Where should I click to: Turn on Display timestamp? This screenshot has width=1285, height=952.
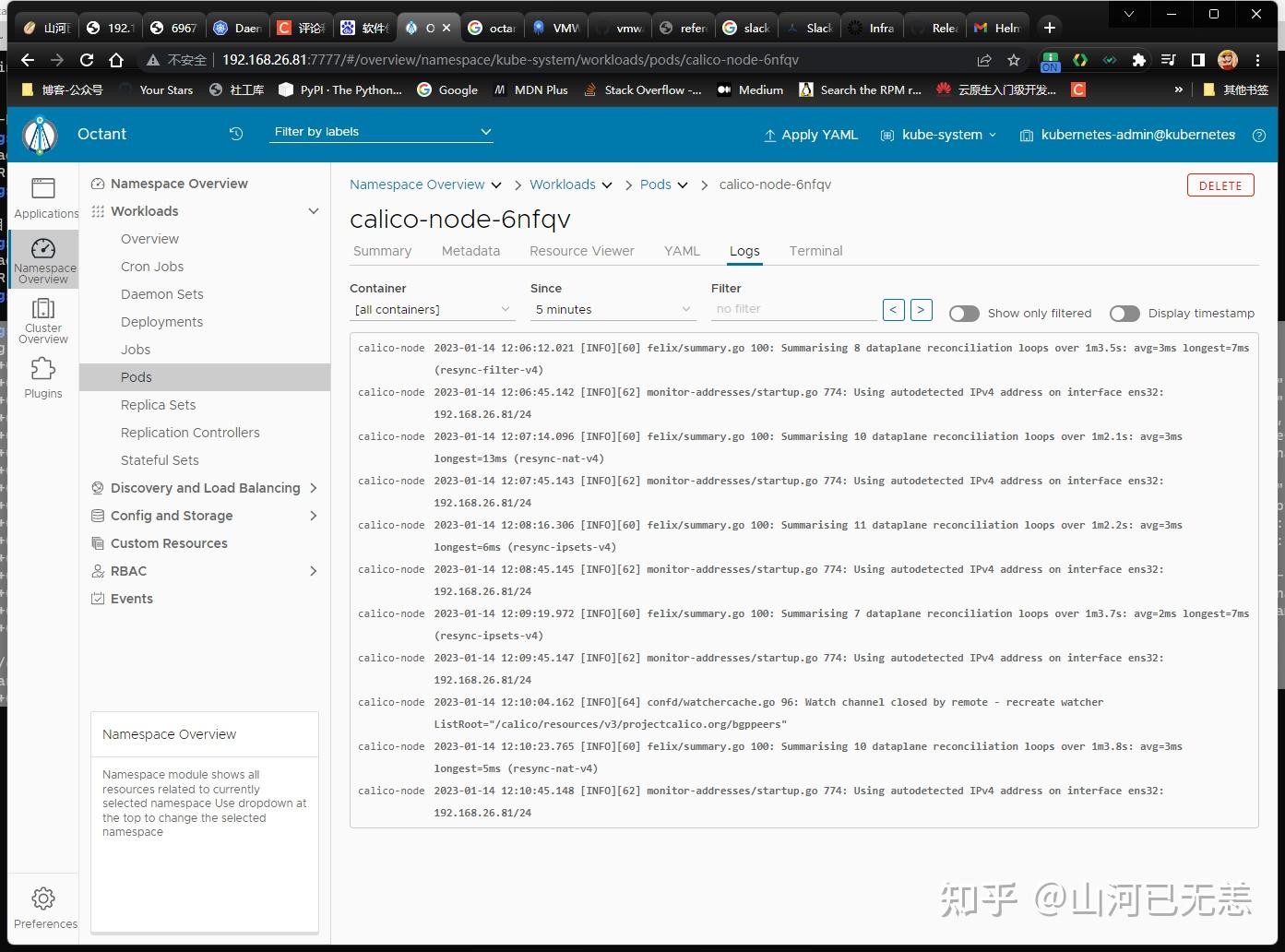click(1124, 314)
